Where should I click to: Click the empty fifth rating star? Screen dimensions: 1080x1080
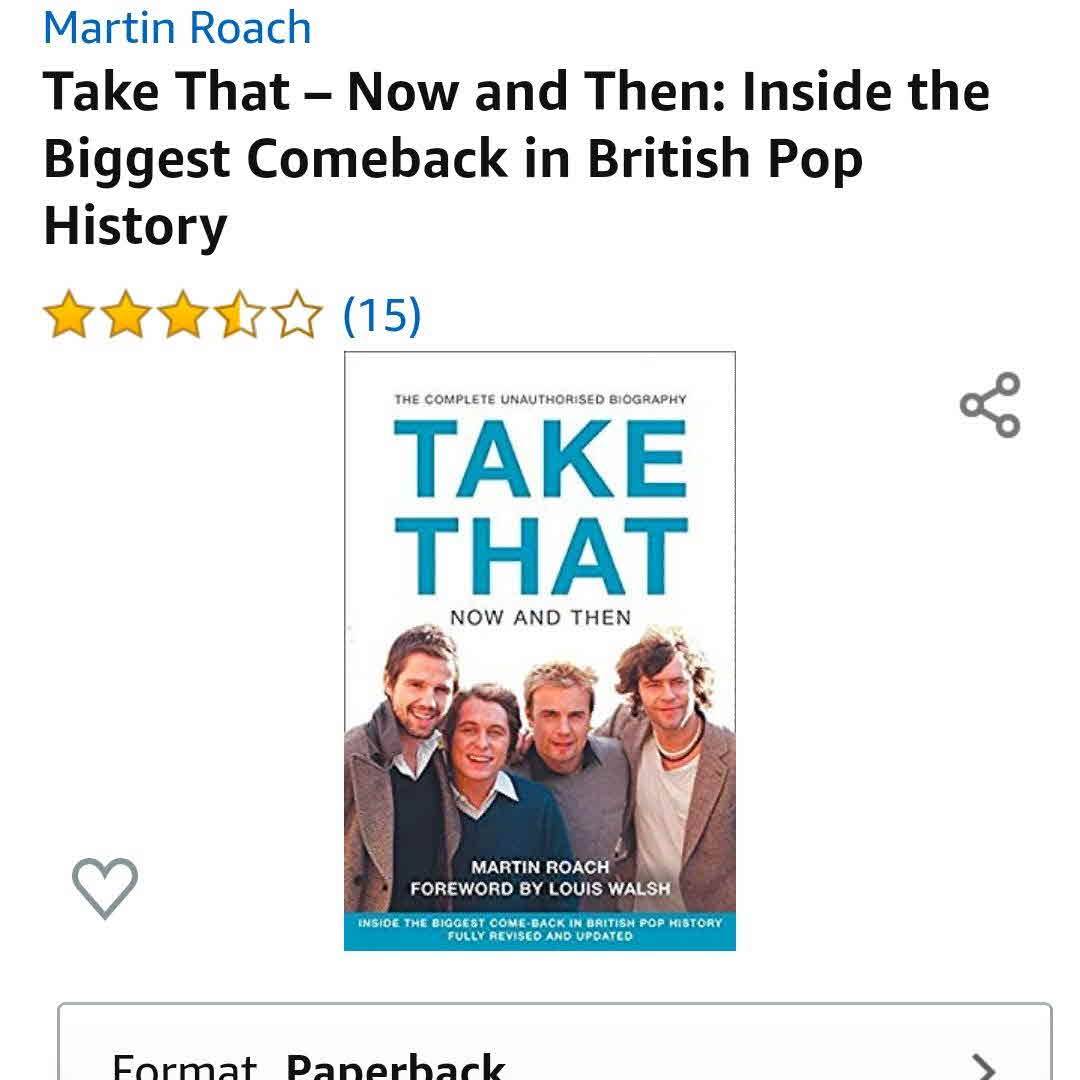click(297, 315)
